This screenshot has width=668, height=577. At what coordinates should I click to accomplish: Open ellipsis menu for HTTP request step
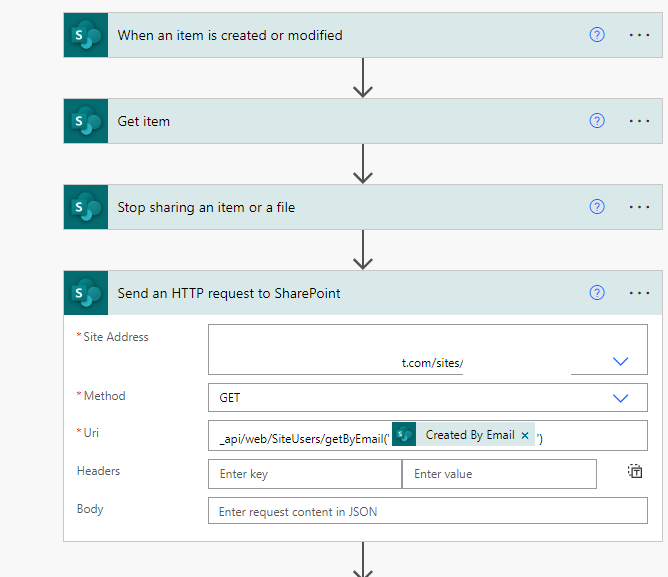pos(639,293)
